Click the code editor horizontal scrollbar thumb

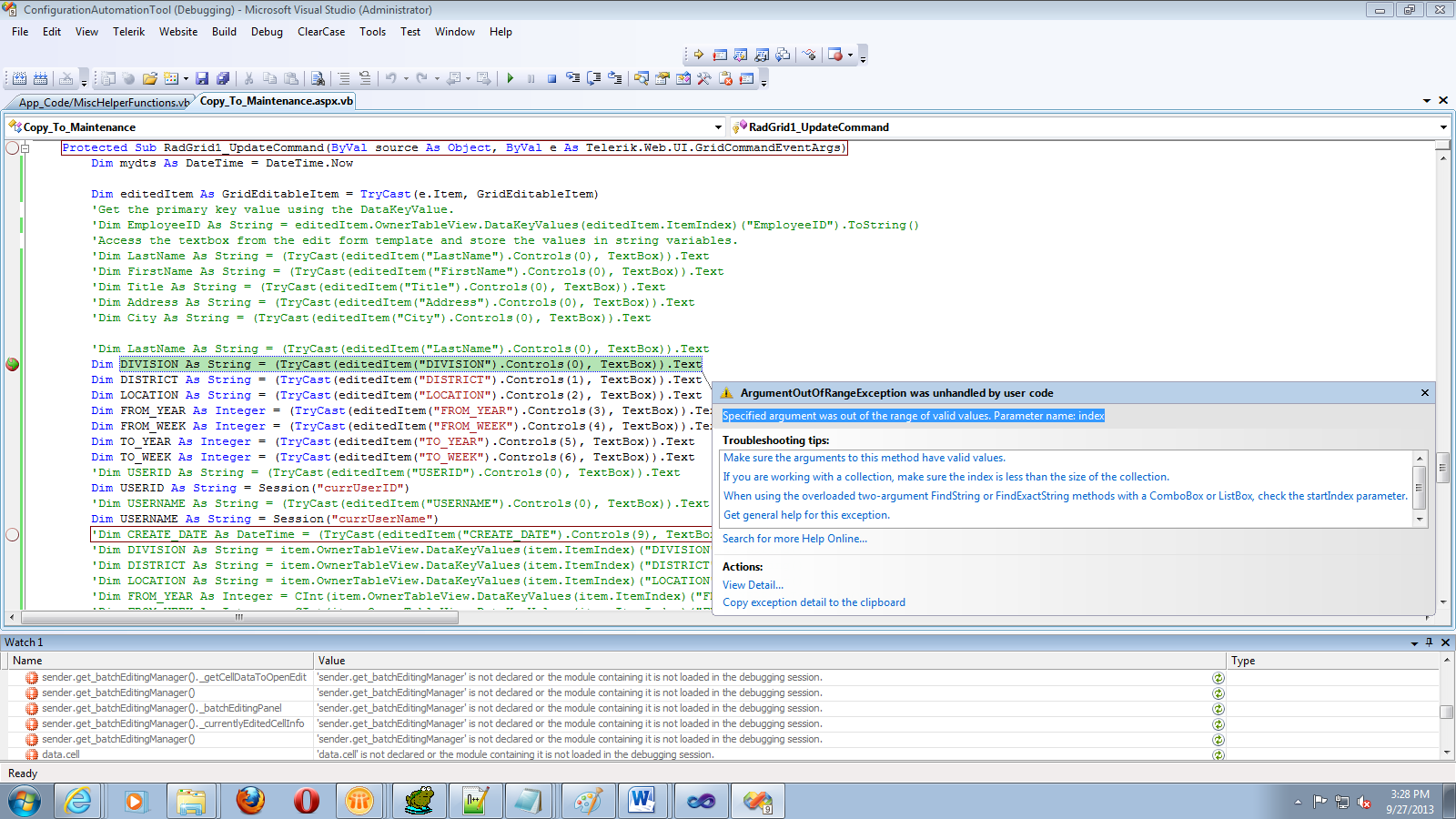pyautogui.click(x=239, y=617)
